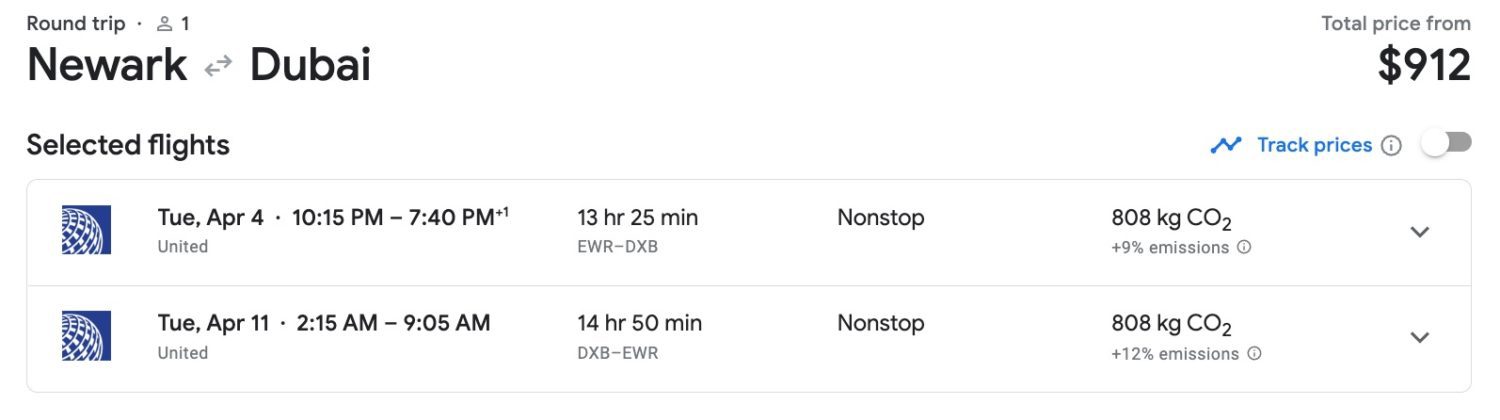This screenshot has height=420, width=1500.
Task: Expand the Tue, Apr 4 flight details
Action: coord(1419,232)
